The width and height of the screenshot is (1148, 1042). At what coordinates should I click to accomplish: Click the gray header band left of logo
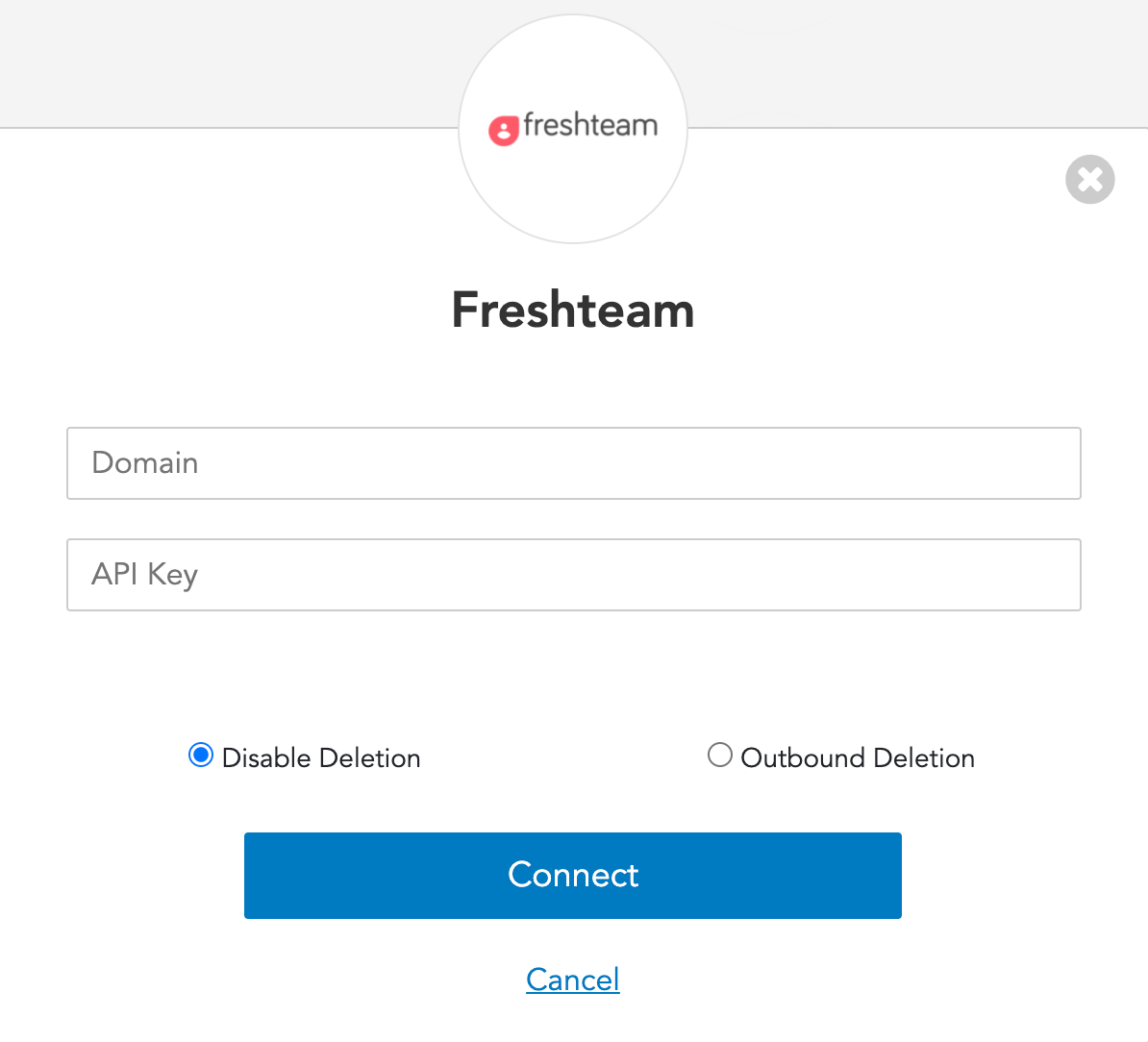pyautogui.click(x=221, y=62)
